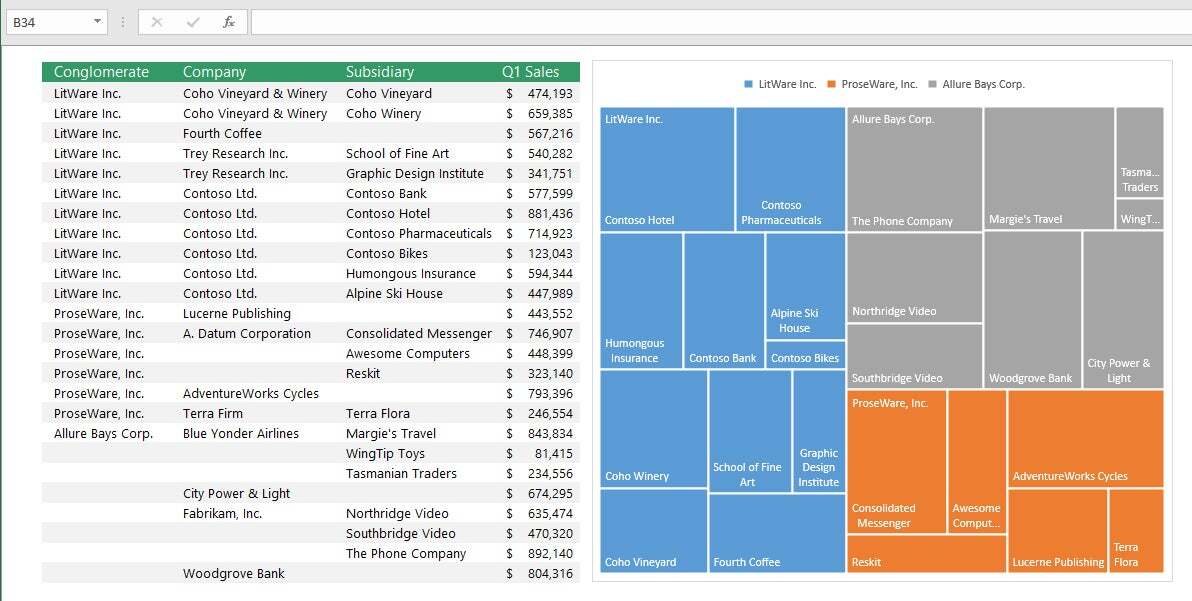Select the Tasmanian Traders treemap block

(1140, 152)
